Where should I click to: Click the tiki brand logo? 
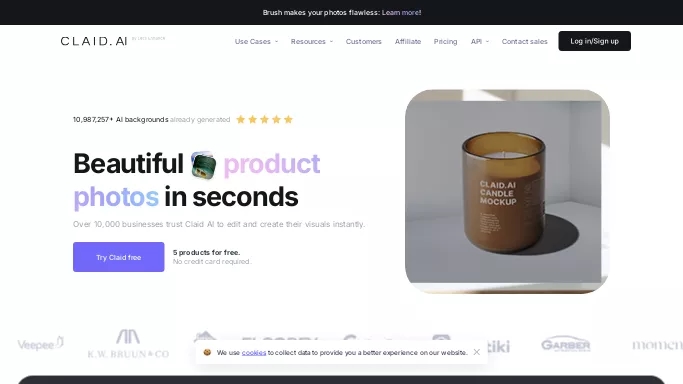coord(499,347)
